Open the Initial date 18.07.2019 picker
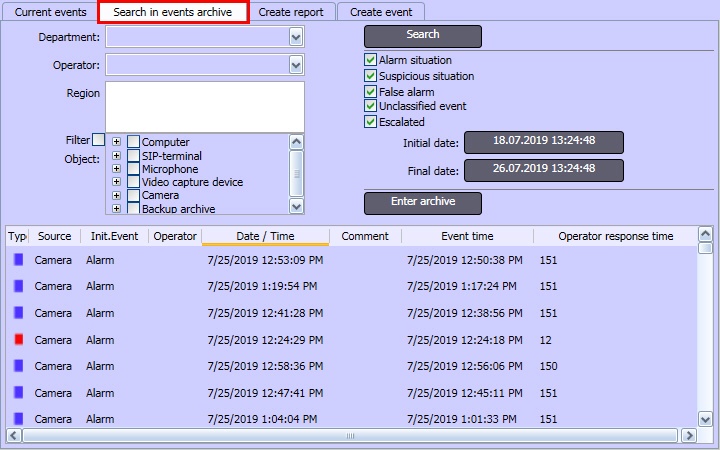This screenshot has width=720, height=450. click(x=544, y=142)
